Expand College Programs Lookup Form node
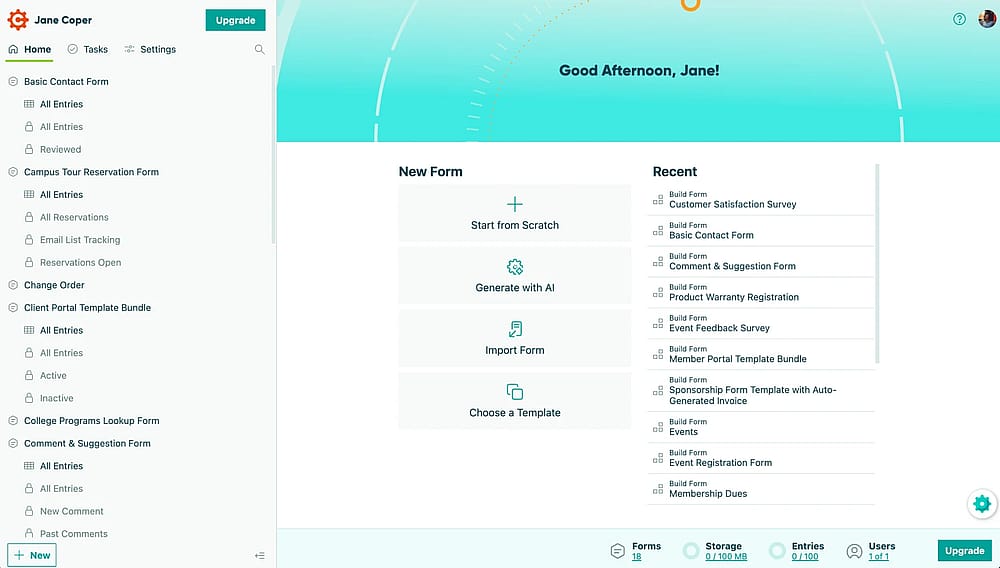Screen dimensions: 1000x568 [13, 421]
